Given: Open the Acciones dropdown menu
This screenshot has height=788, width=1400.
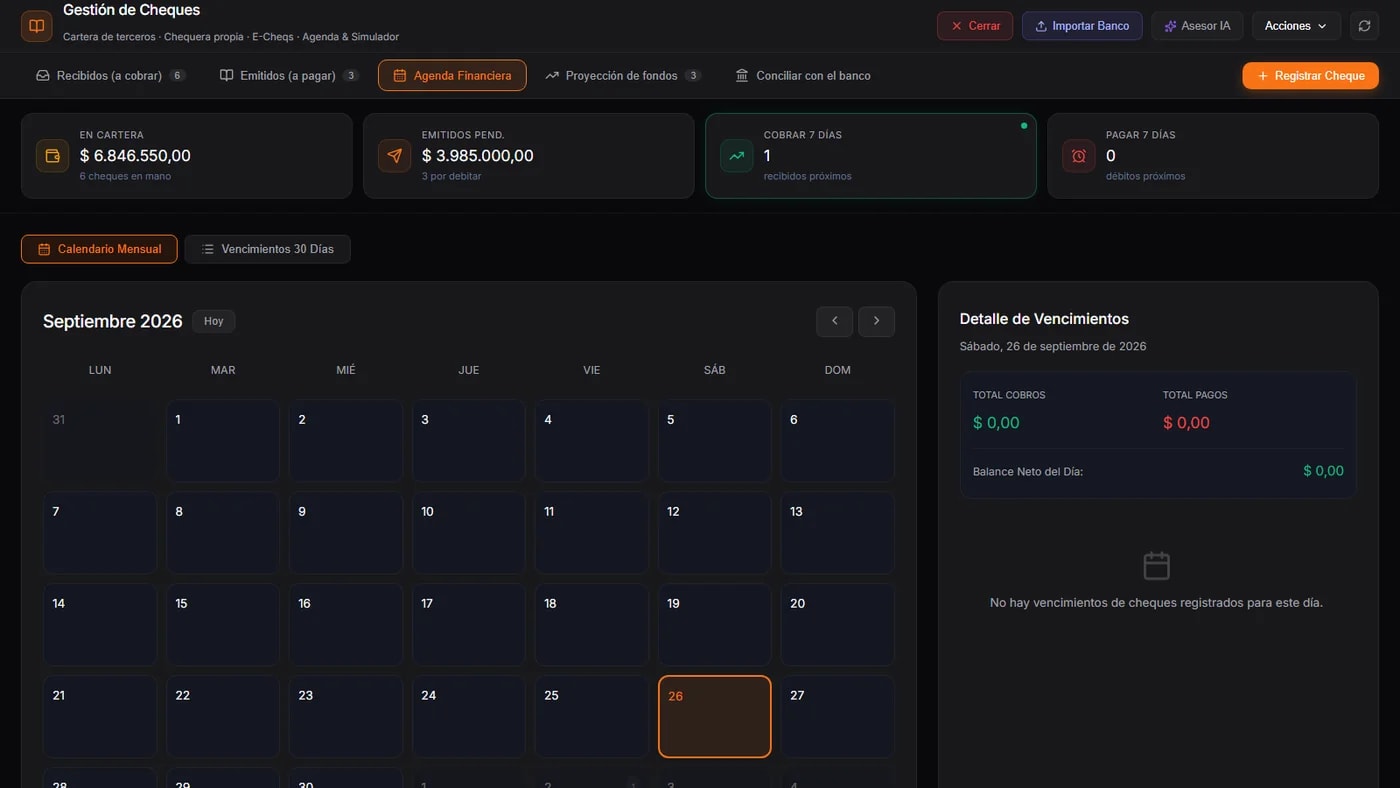Looking at the screenshot, I should click(x=1296, y=26).
